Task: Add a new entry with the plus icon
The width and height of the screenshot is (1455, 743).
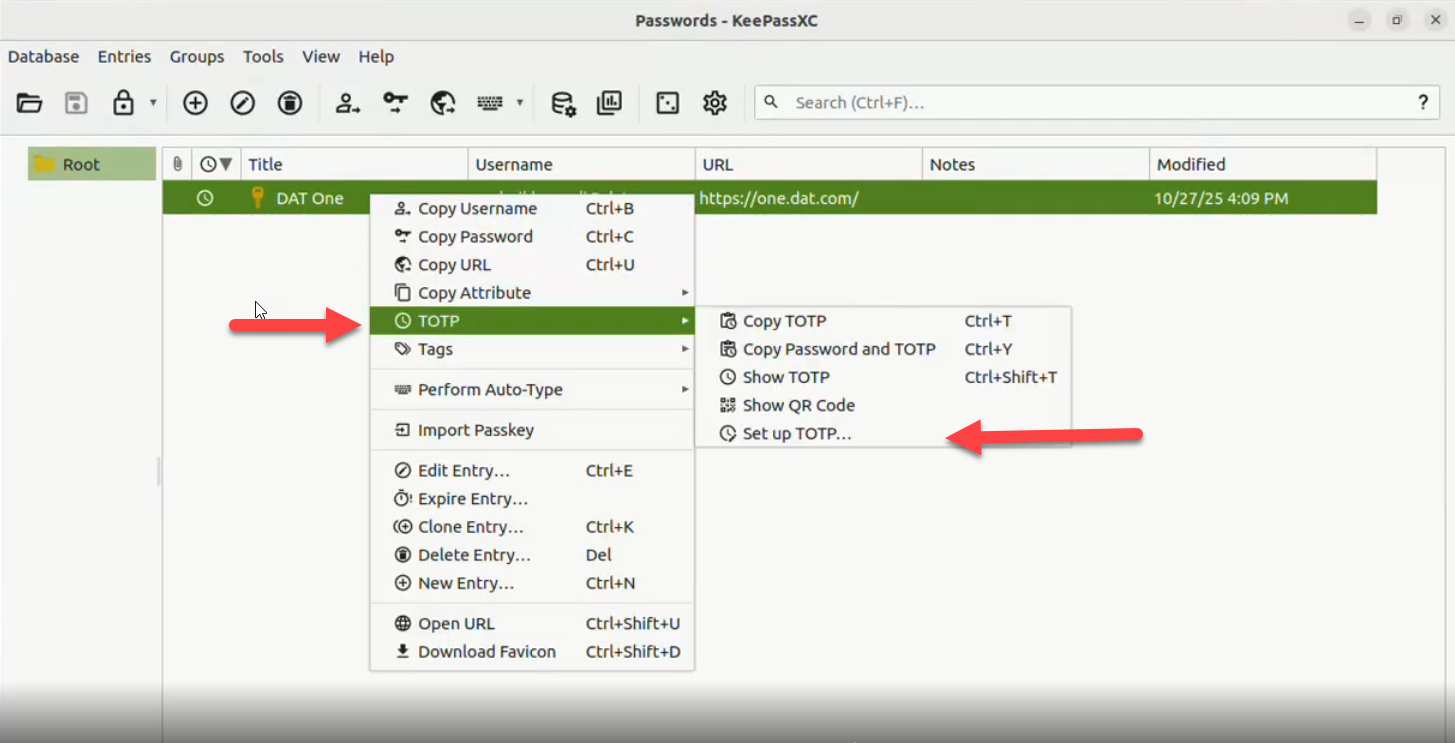Action: pyautogui.click(x=195, y=103)
